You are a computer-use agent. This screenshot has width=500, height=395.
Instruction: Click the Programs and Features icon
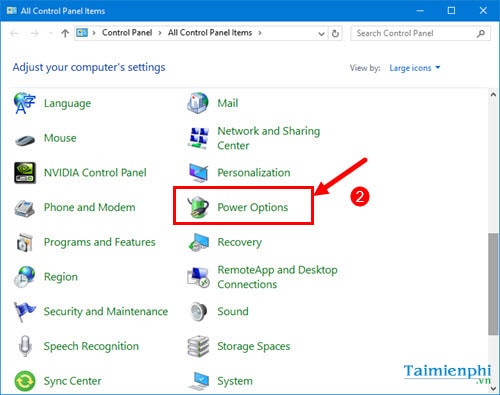coord(24,242)
